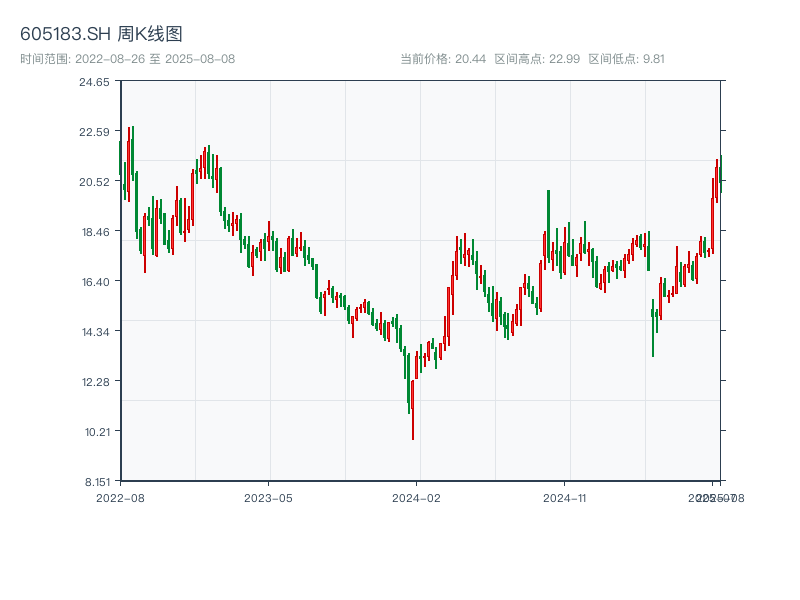Click the 10.21 y-axis price label
The height and width of the screenshot is (600, 800).
pyautogui.click(x=94, y=432)
